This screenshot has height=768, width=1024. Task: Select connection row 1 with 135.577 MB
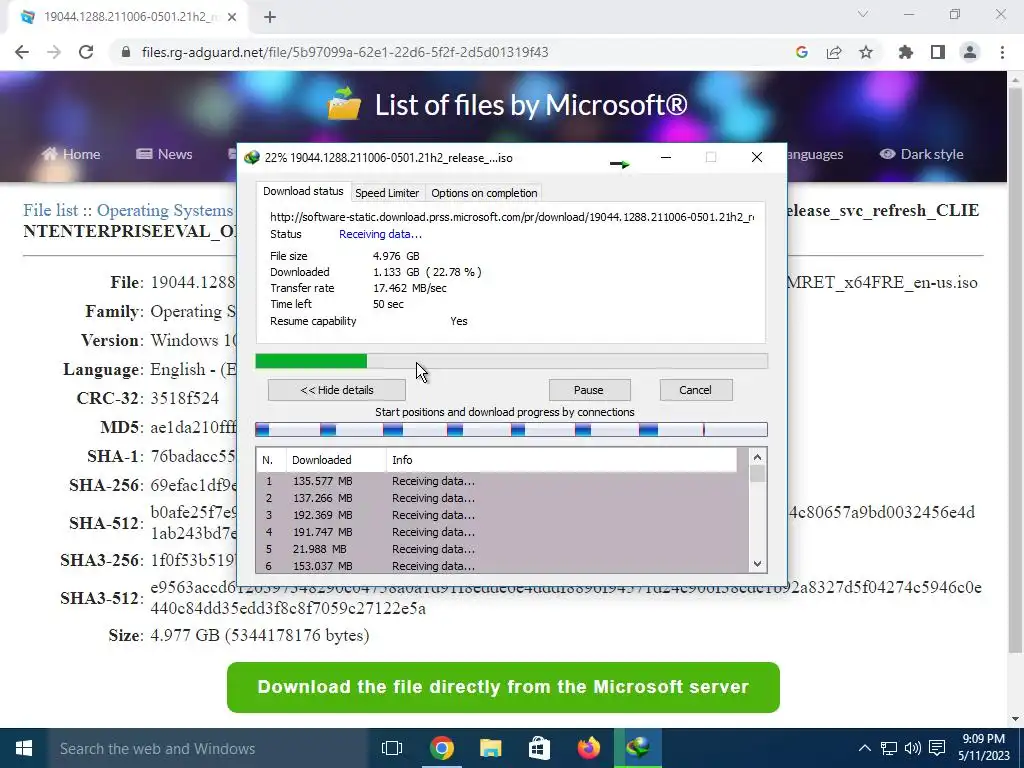click(x=502, y=481)
